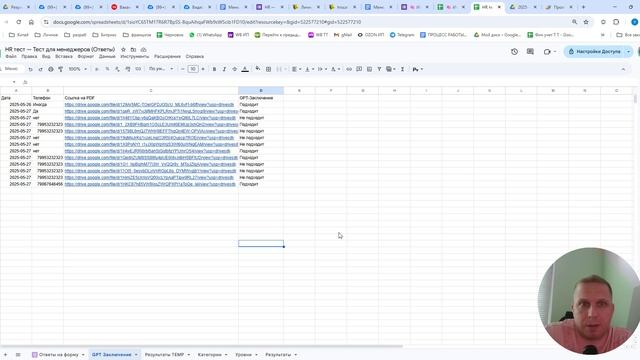Show all comments icon

530,51
